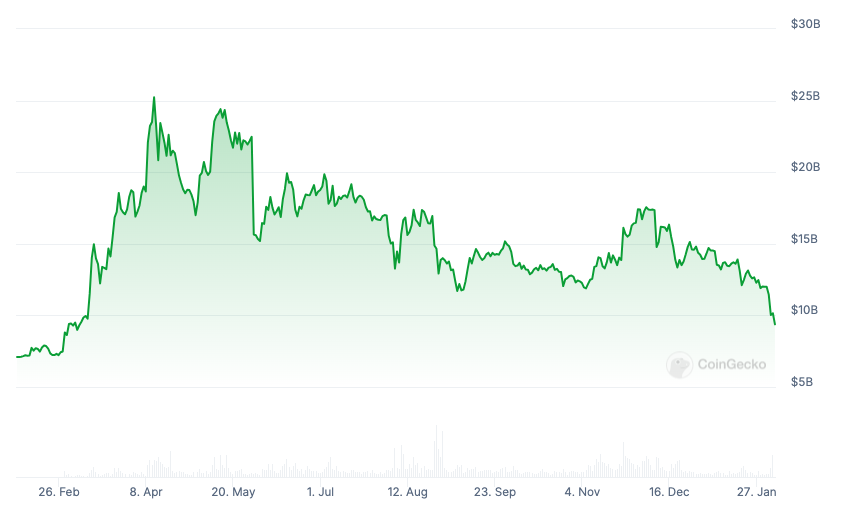Click the 12. Aug date label
This screenshot has height=513, width=852.
pos(408,492)
